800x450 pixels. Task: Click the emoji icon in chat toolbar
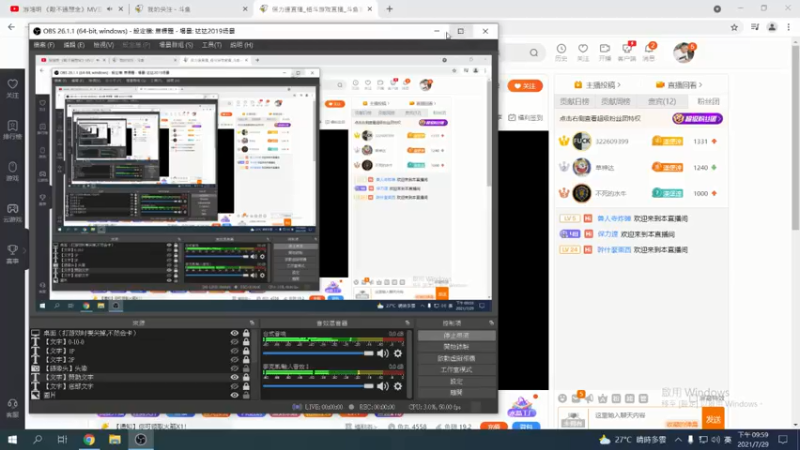[x=562, y=398]
